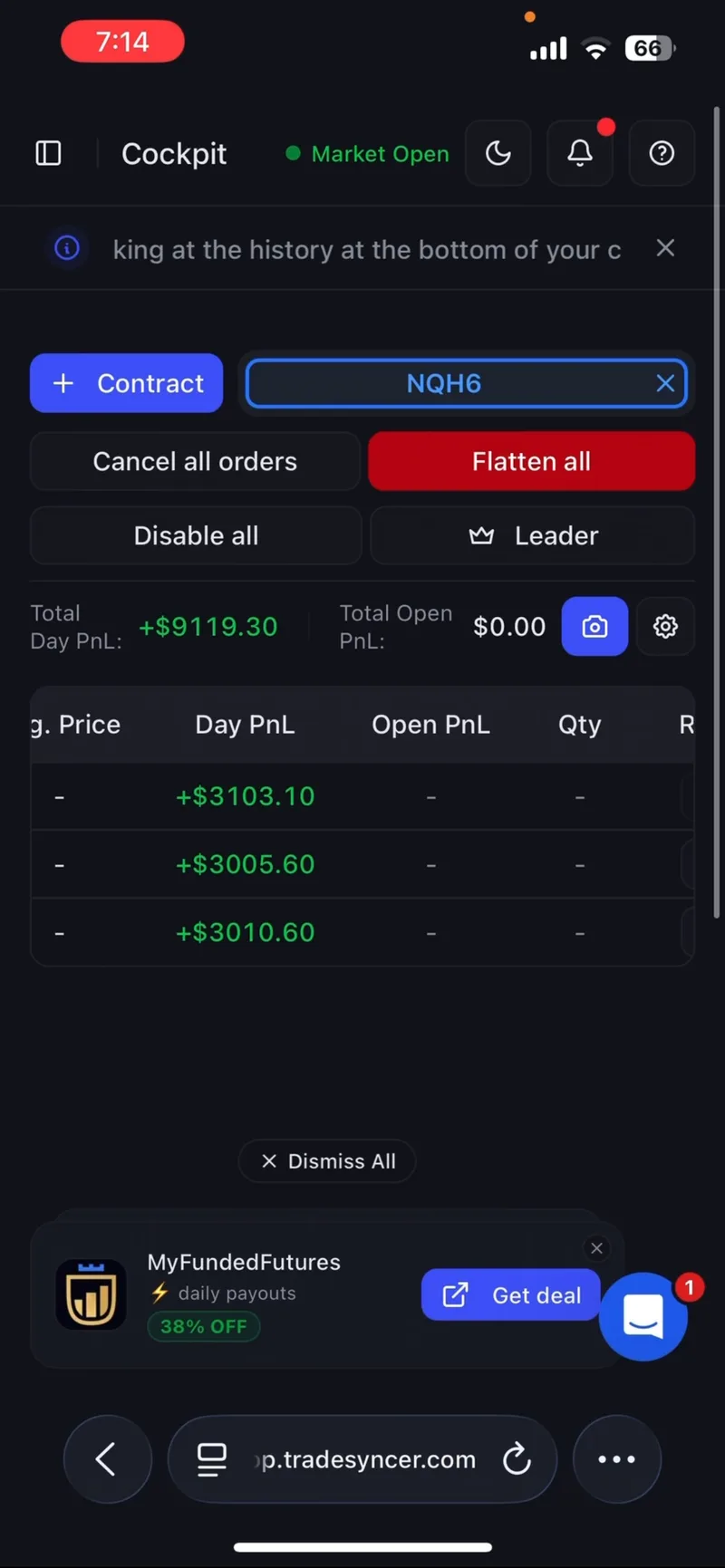Toggle the sidebar panel icon

48,153
